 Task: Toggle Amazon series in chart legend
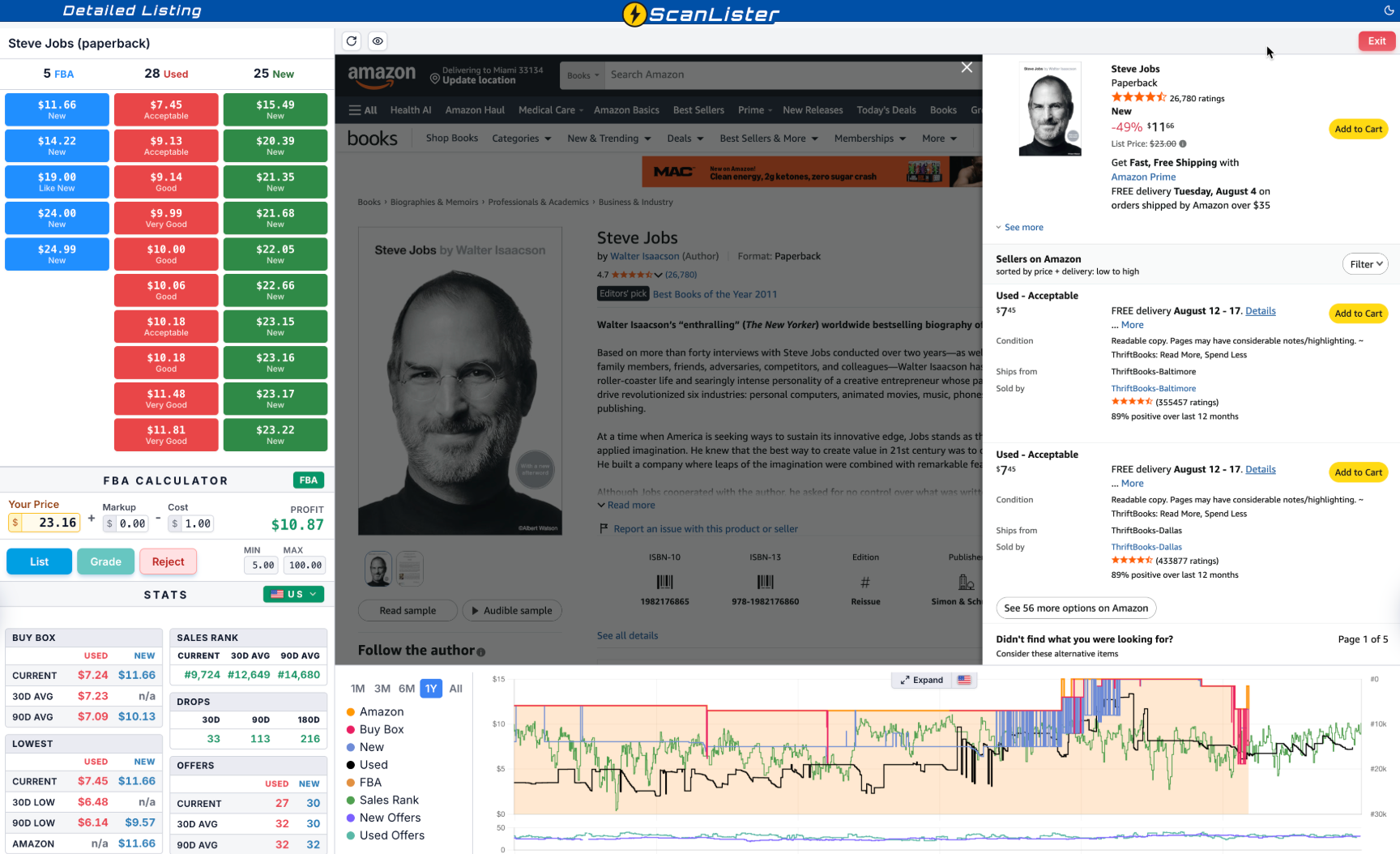(374, 711)
